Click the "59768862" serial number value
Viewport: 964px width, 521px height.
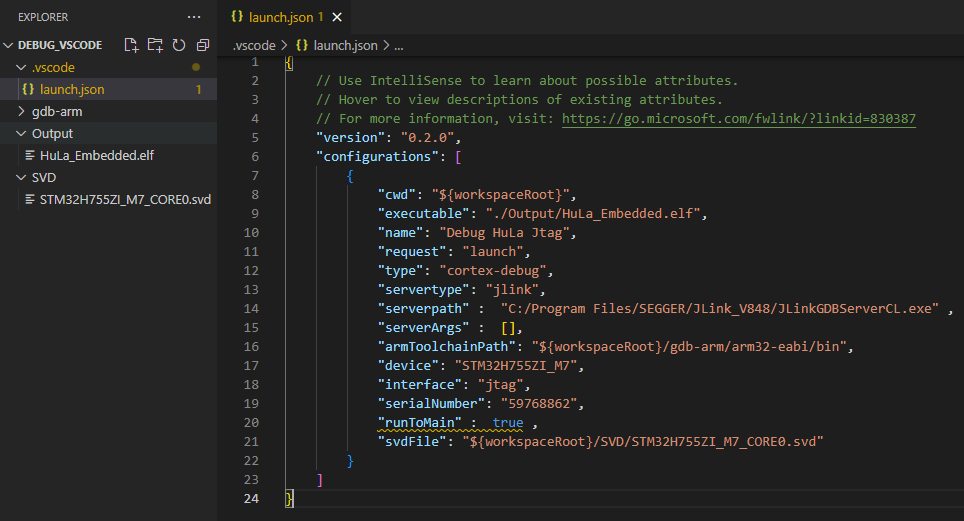[539, 404]
